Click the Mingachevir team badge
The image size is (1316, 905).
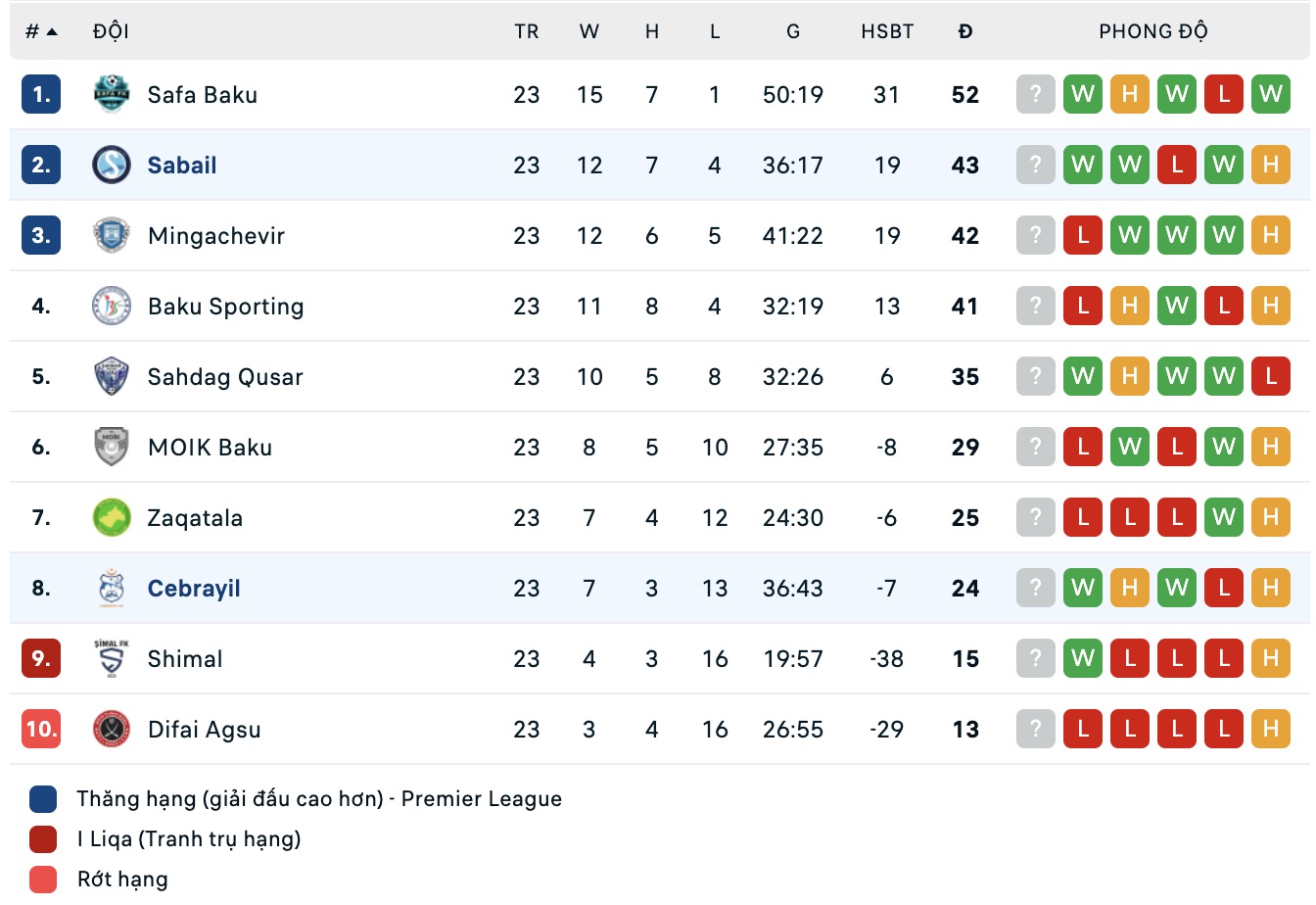(x=112, y=235)
